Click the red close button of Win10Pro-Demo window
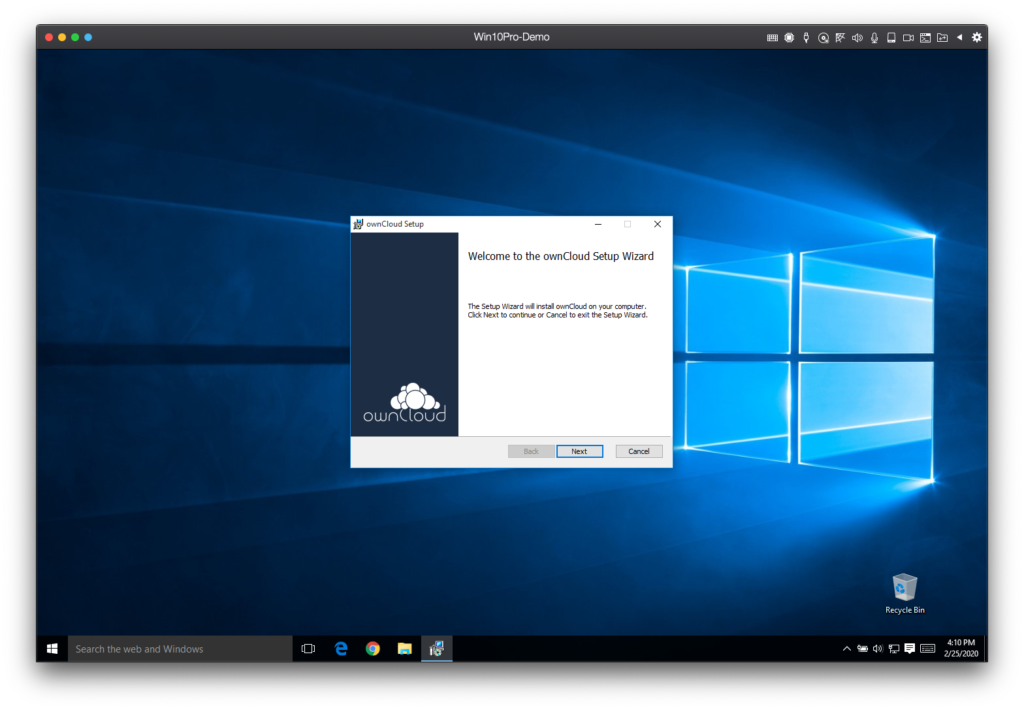The image size is (1024, 710). point(49,37)
